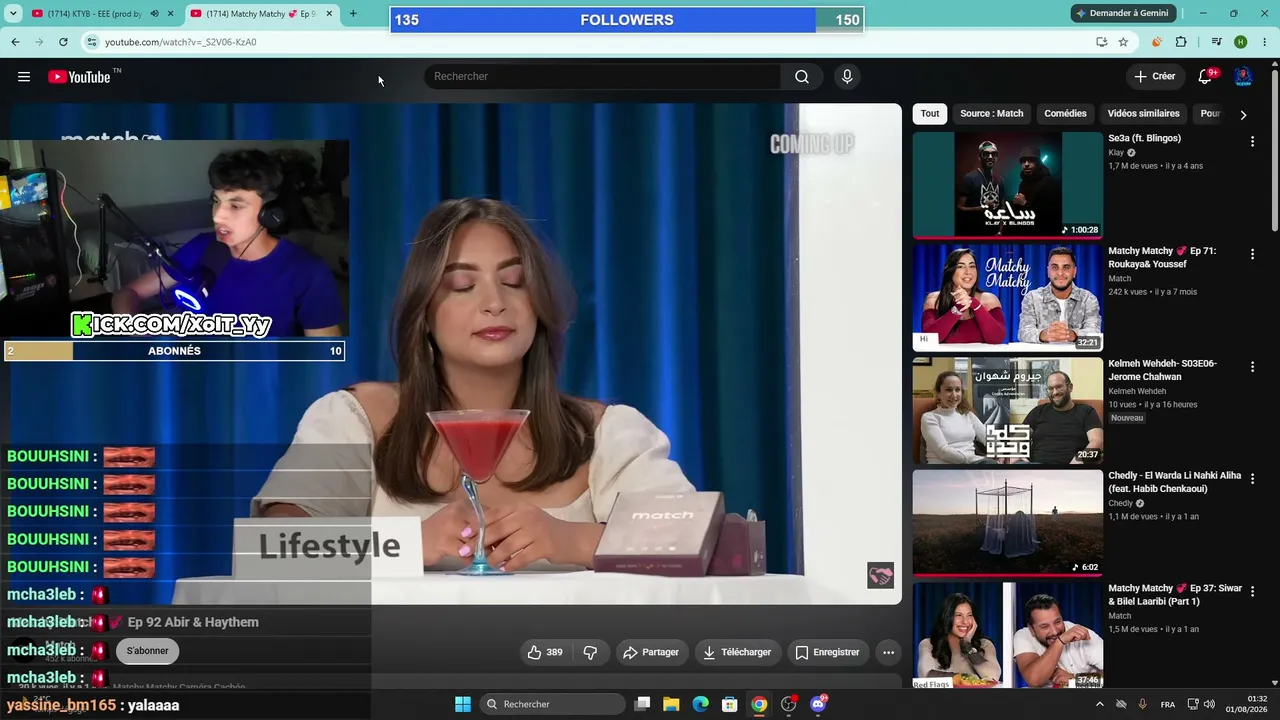Go back with the browser back arrow

click(15, 42)
